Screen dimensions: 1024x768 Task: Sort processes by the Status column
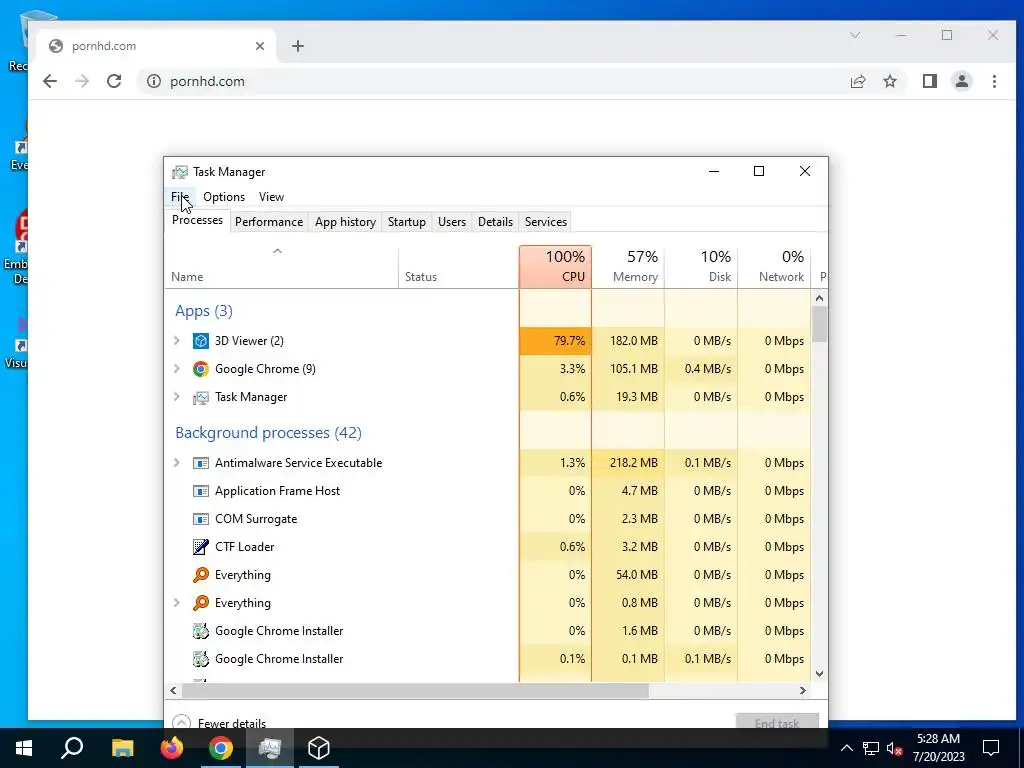[x=458, y=266]
